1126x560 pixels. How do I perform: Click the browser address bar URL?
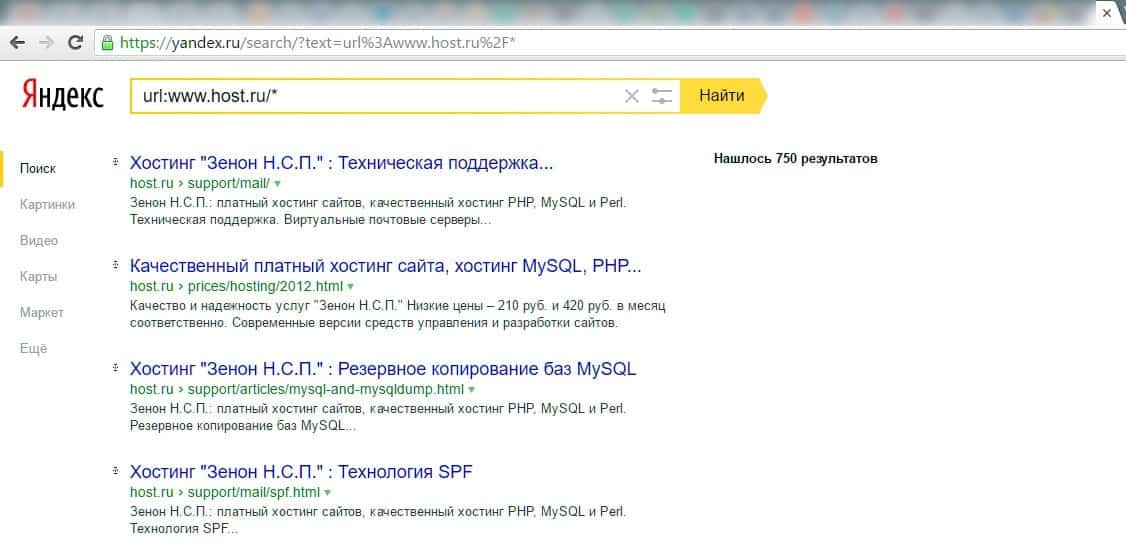[x=317, y=43]
